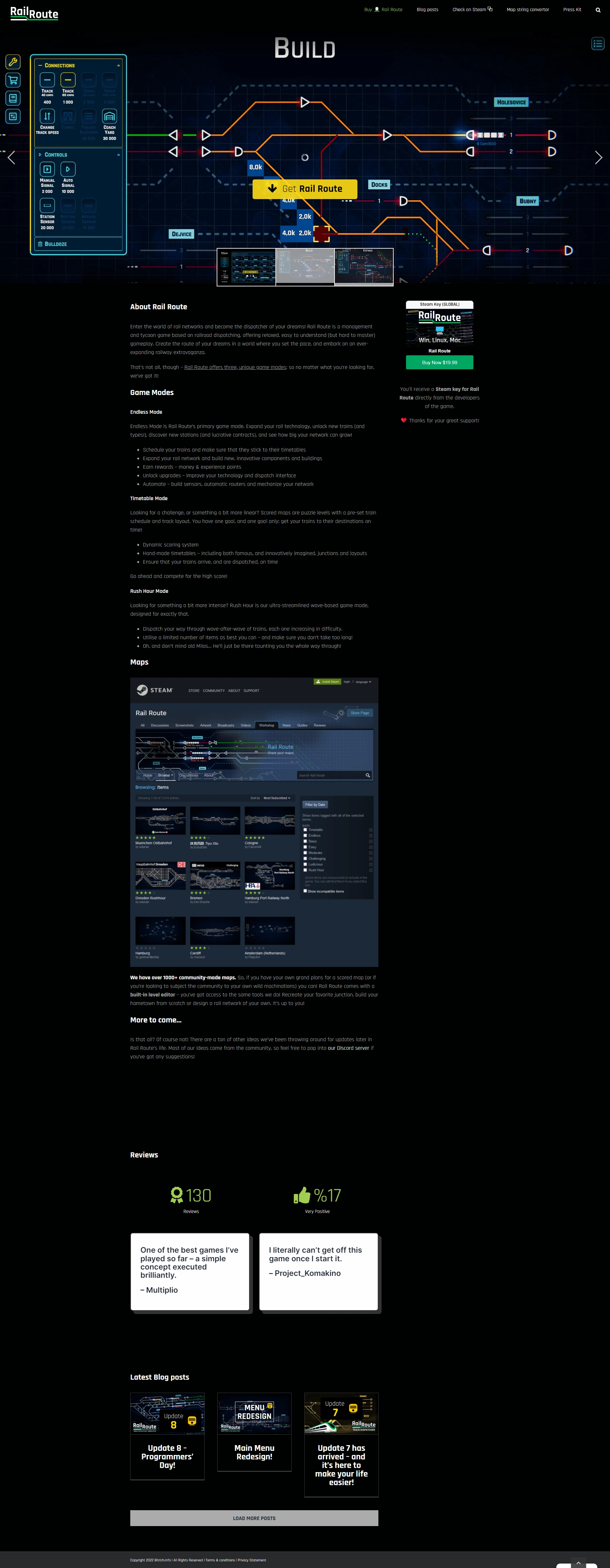Click the shopping cart sidebar icon
Image resolution: width=610 pixels, height=1568 pixels.
pos(13,80)
